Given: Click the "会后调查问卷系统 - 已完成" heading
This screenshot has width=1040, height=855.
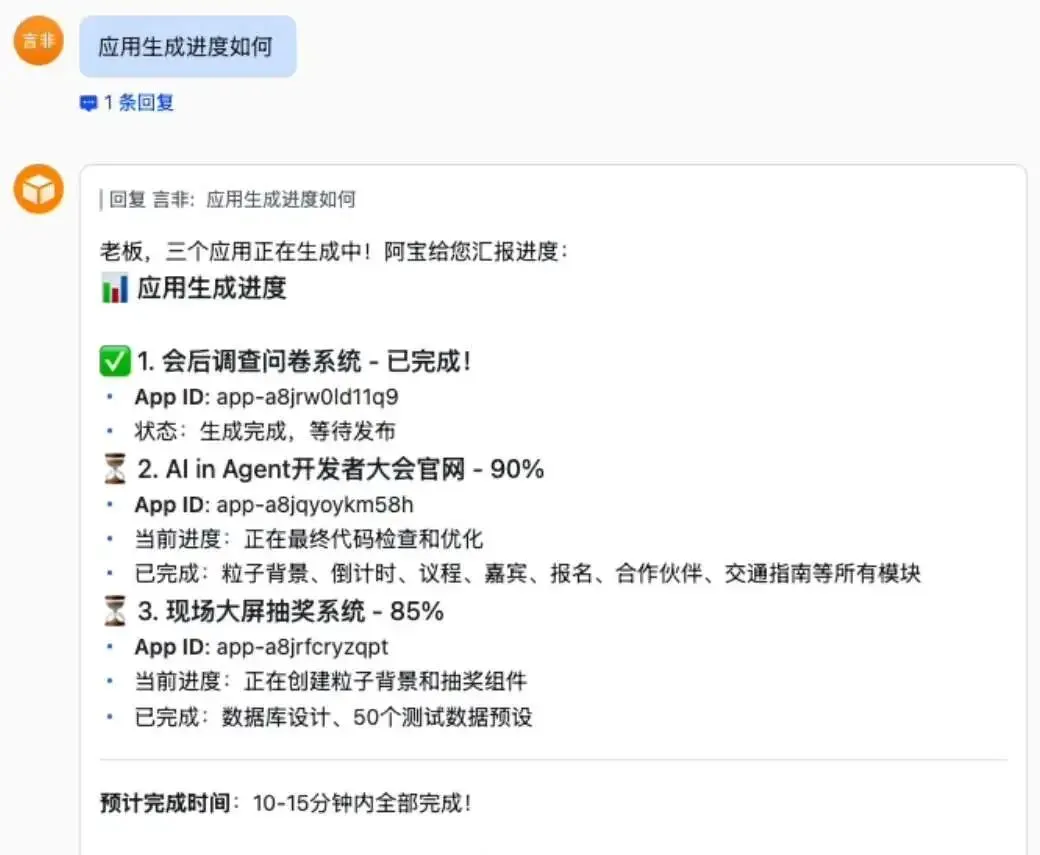Looking at the screenshot, I should [x=304, y=362].
